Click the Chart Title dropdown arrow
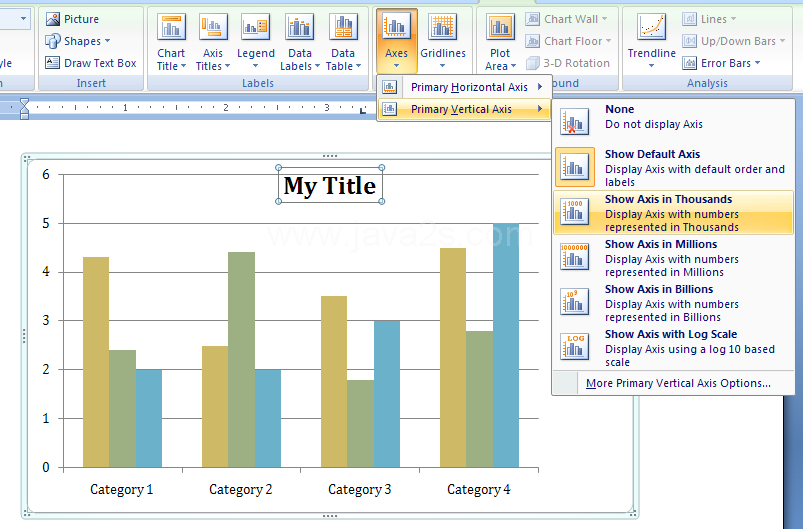This screenshot has height=529, width=803. [x=183, y=66]
